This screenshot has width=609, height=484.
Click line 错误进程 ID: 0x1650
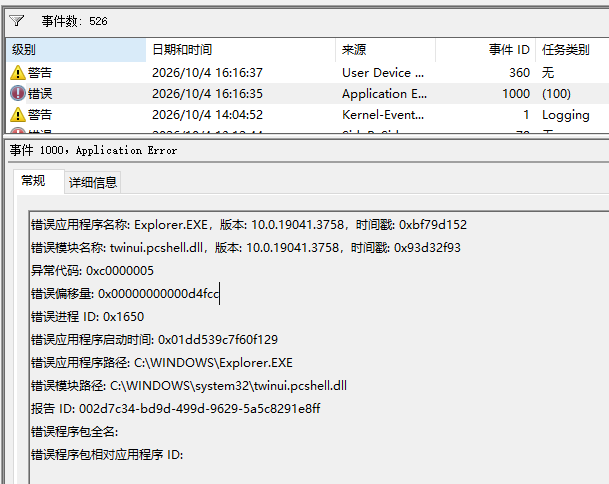click(x=87, y=317)
